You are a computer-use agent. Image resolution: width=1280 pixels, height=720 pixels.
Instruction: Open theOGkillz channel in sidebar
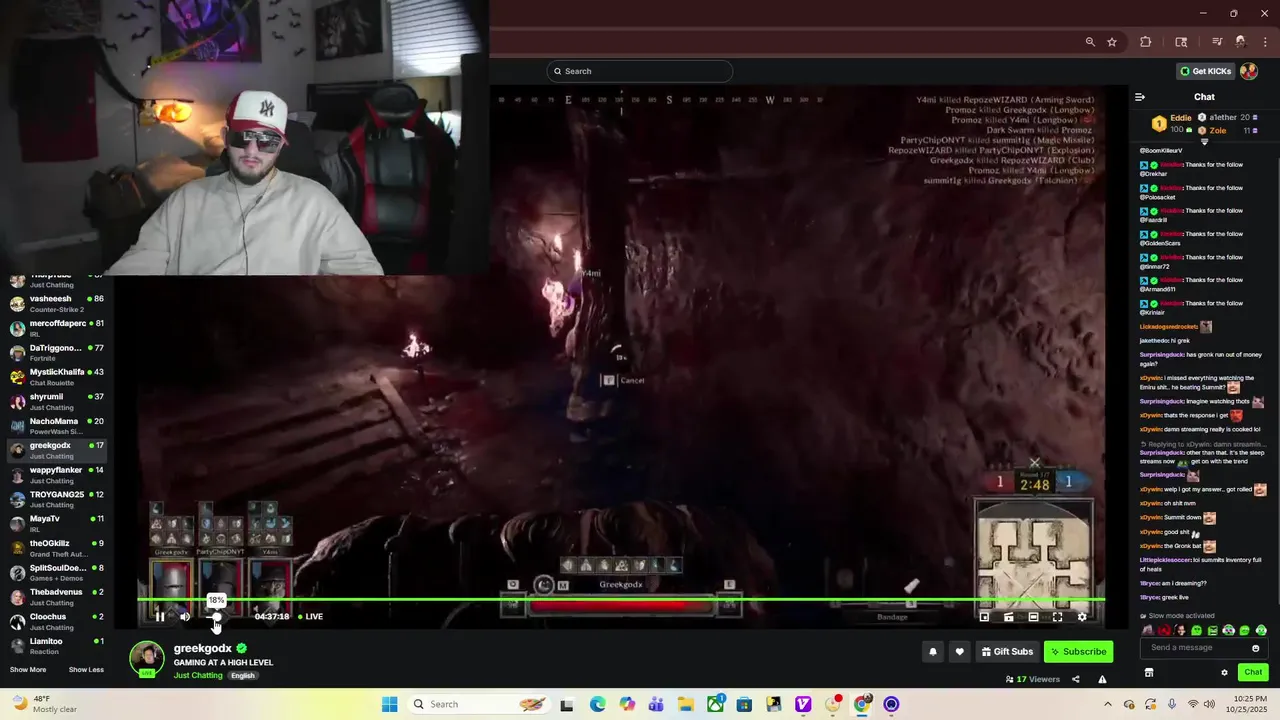(59, 548)
